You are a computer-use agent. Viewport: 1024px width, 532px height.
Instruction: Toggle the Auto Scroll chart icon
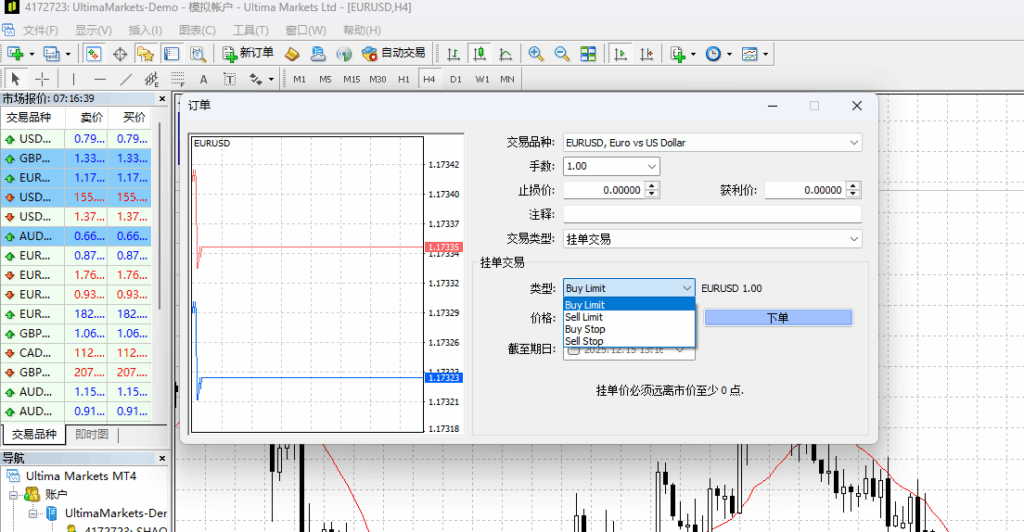coord(620,54)
